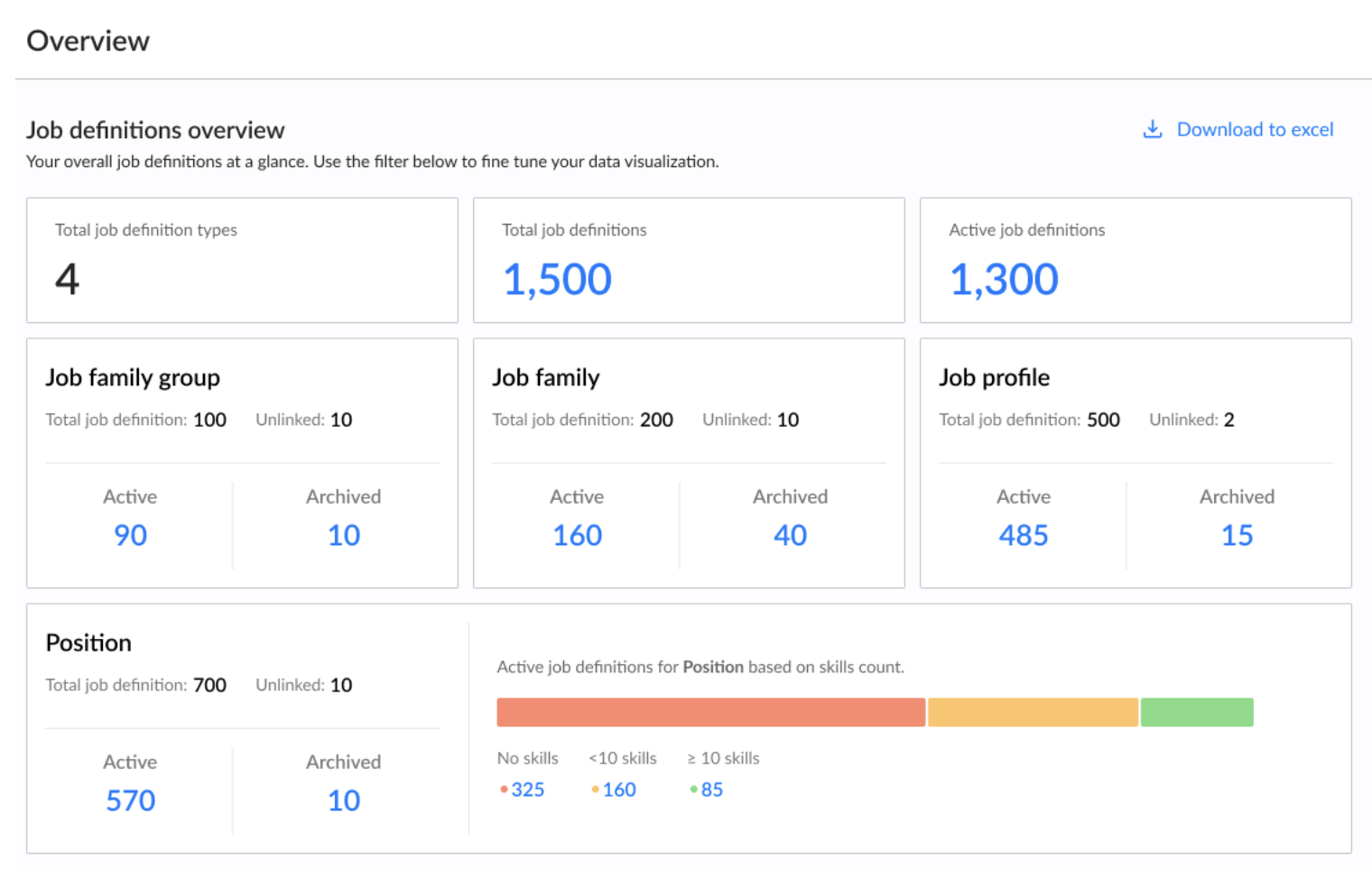Screen dimensions: 1372x870
Task: Select the red No skills bar segment
Action: point(711,712)
